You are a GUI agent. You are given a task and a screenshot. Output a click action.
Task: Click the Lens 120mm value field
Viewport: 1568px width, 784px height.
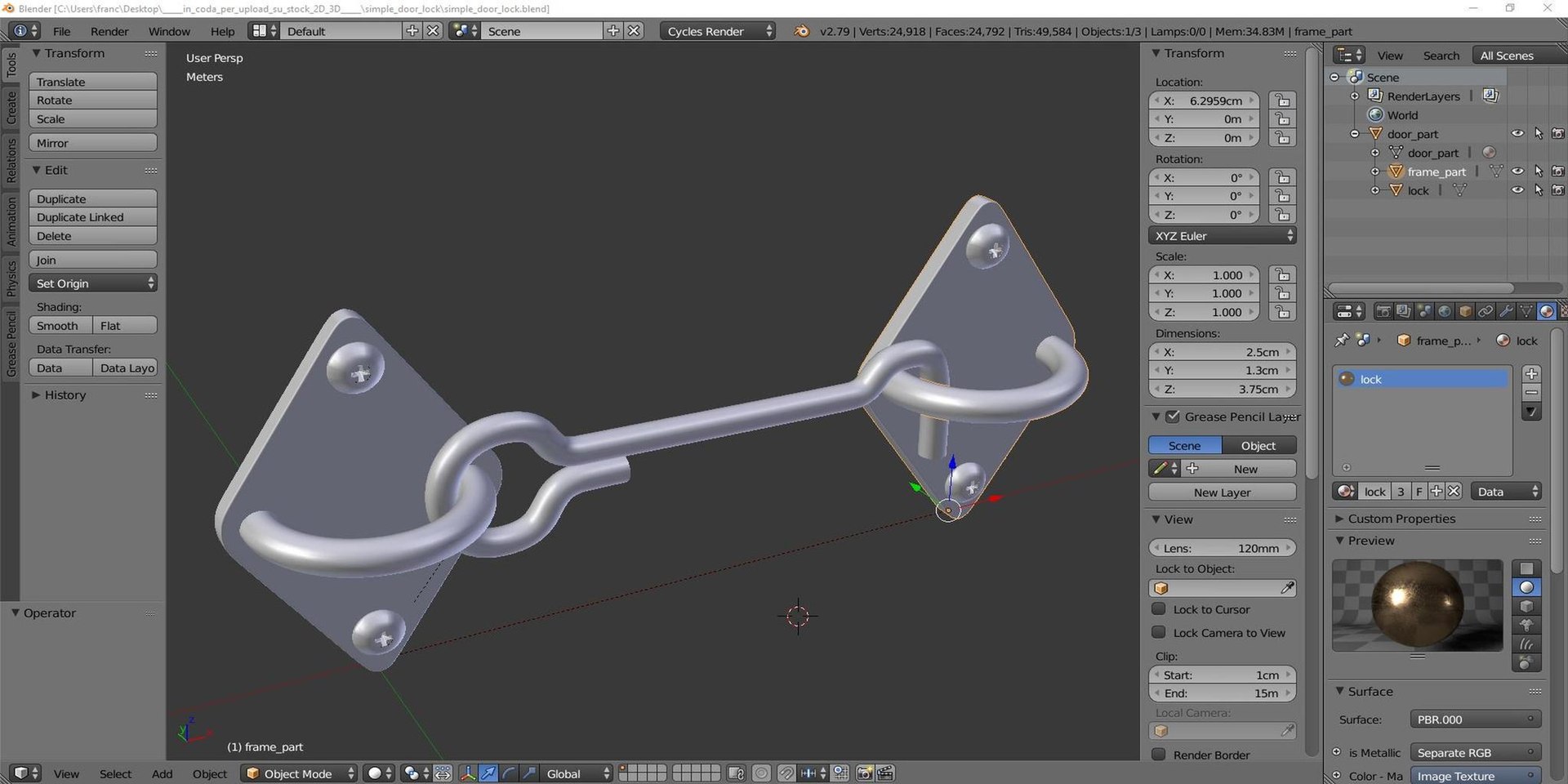click(1222, 548)
